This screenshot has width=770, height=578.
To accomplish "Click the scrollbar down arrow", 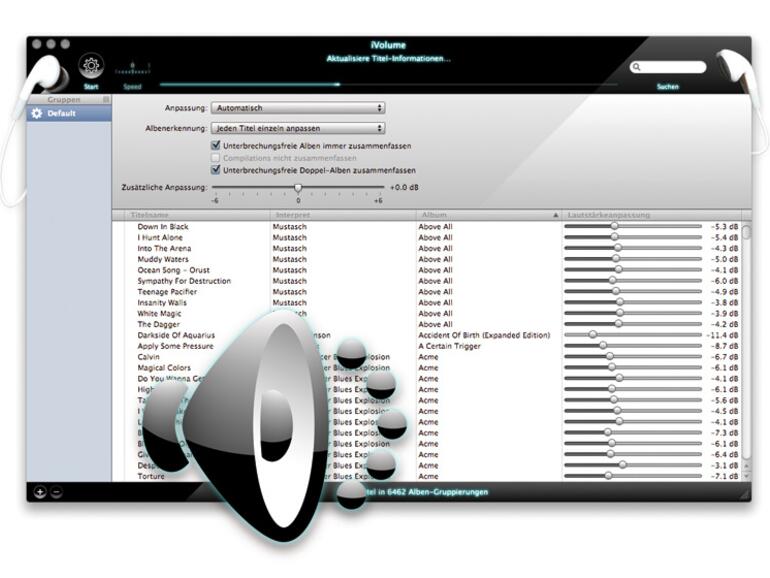I will tap(746, 476).
